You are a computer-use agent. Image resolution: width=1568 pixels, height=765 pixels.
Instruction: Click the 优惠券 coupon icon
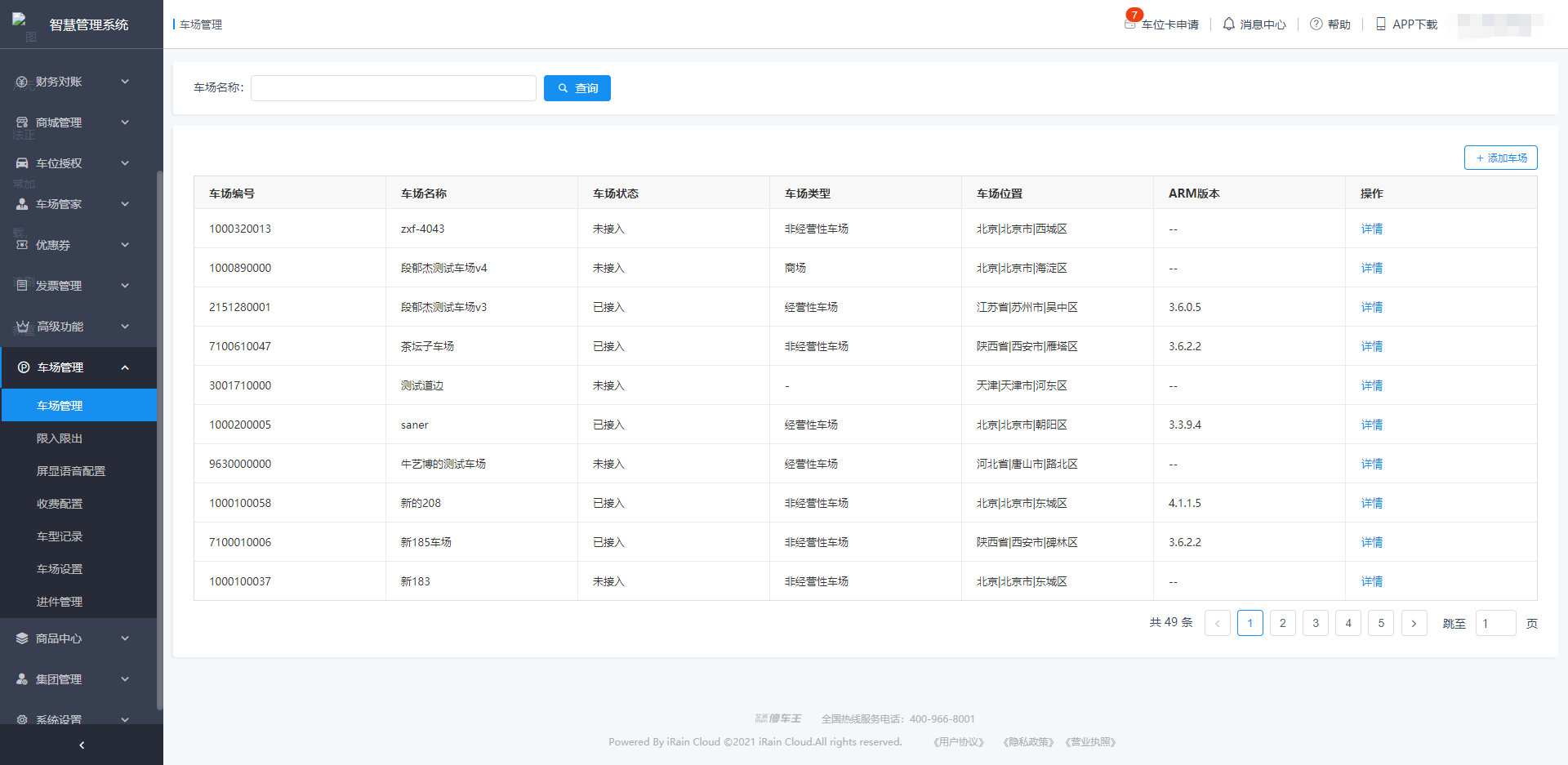22,245
